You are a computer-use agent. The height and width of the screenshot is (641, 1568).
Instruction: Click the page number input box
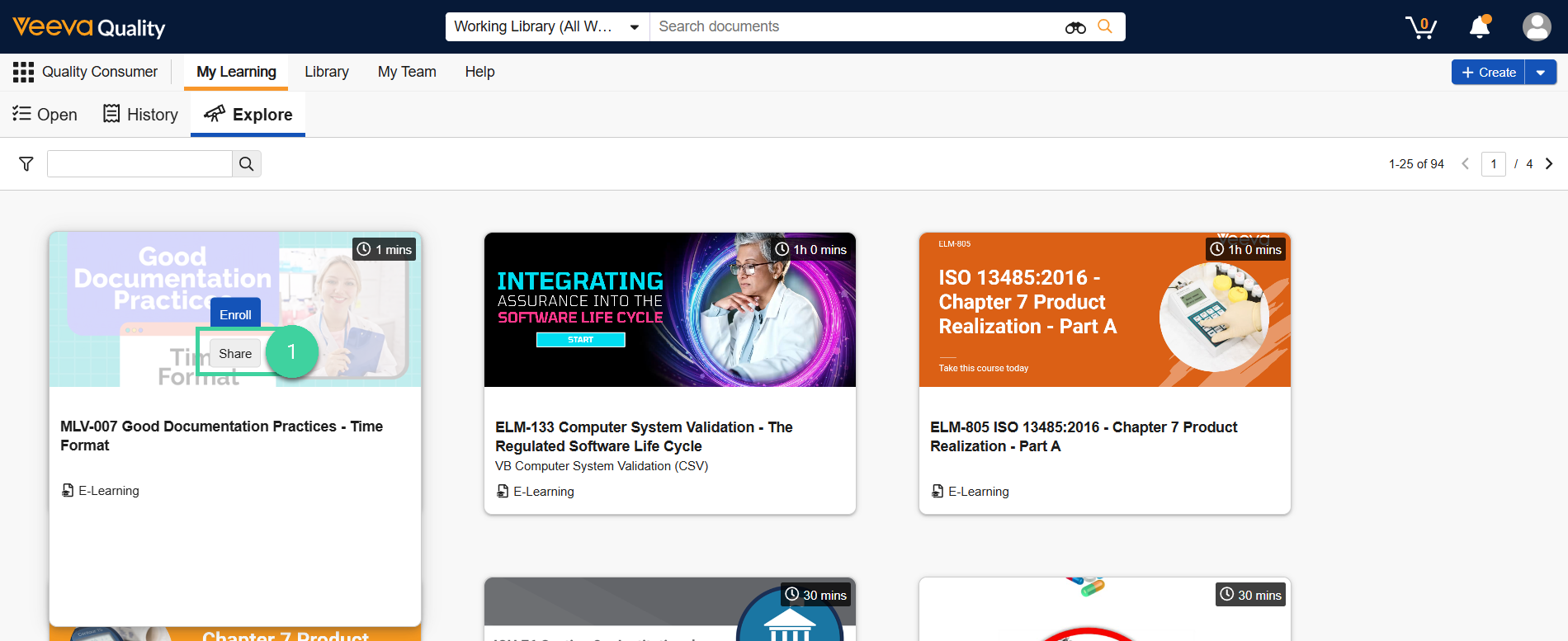pos(1494,164)
